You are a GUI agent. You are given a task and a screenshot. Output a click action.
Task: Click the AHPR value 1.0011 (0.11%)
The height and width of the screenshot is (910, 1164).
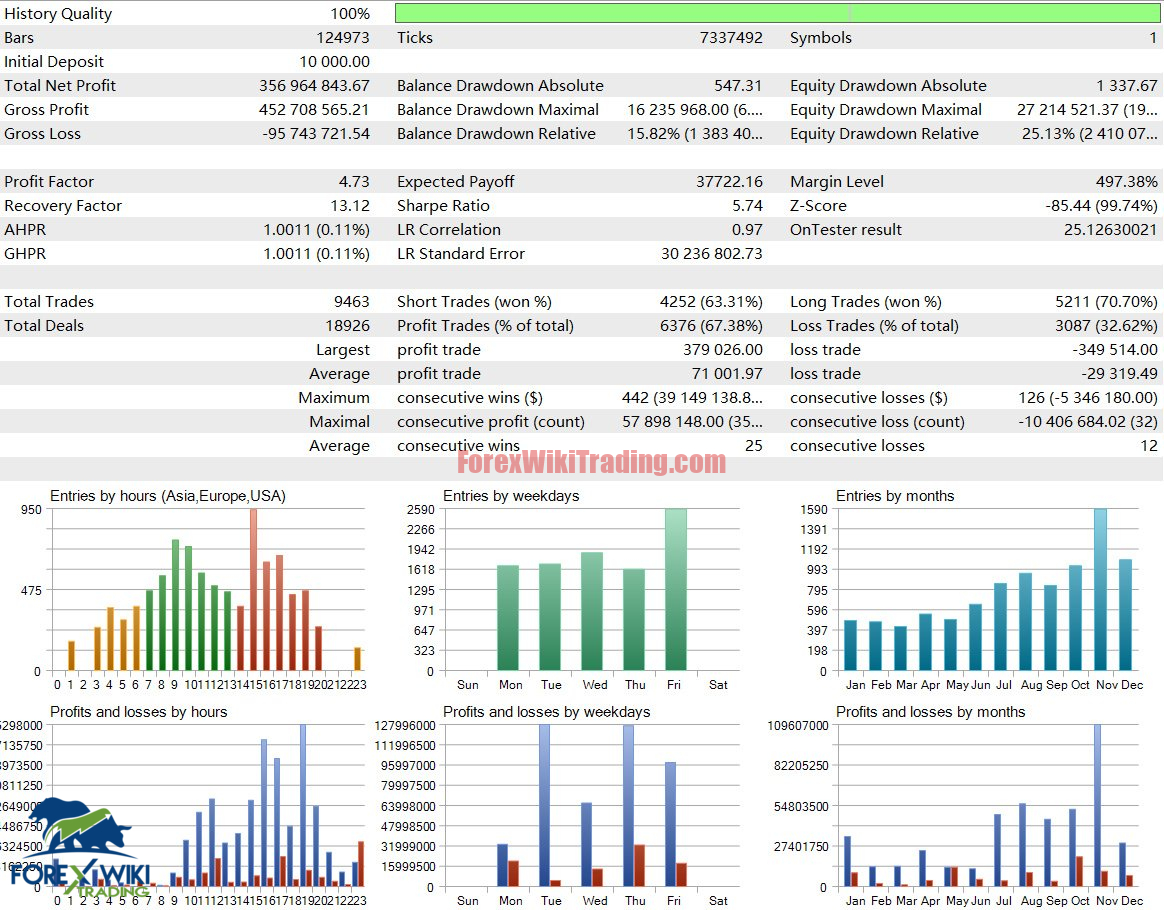(316, 230)
